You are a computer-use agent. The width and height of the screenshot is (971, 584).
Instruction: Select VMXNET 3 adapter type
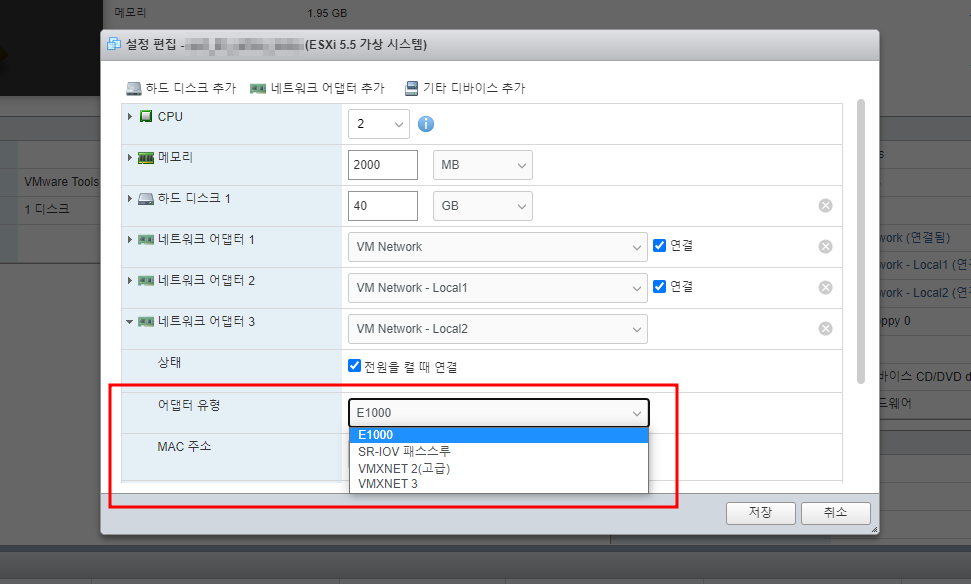499,484
